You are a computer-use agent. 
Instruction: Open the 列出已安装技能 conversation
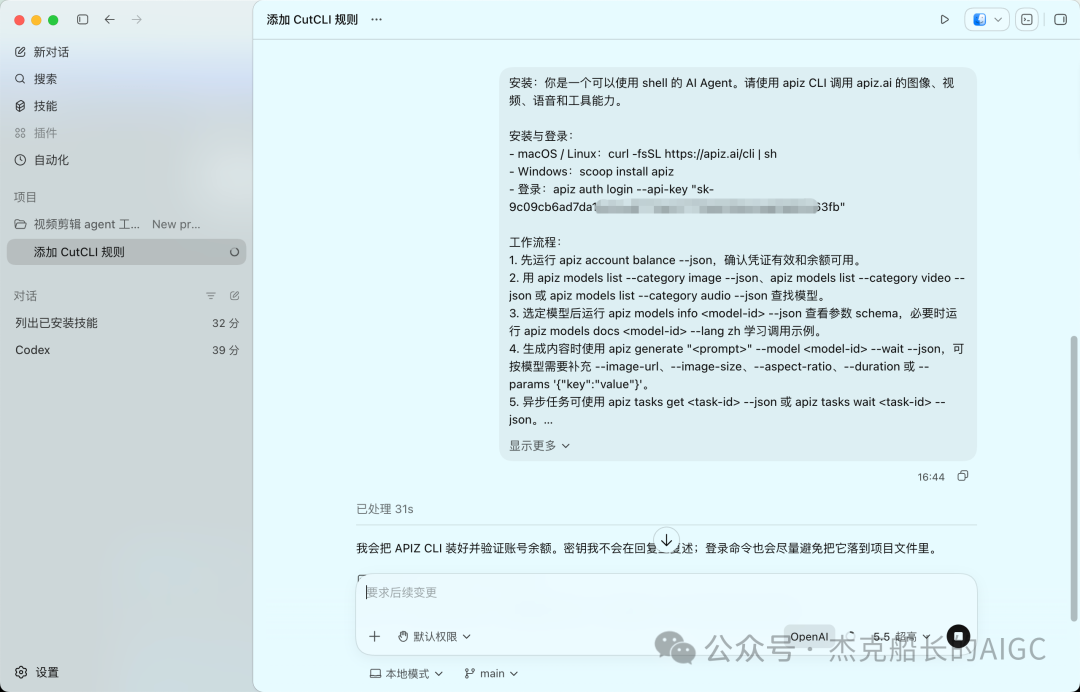pyautogui.click(x=126, y=323)
